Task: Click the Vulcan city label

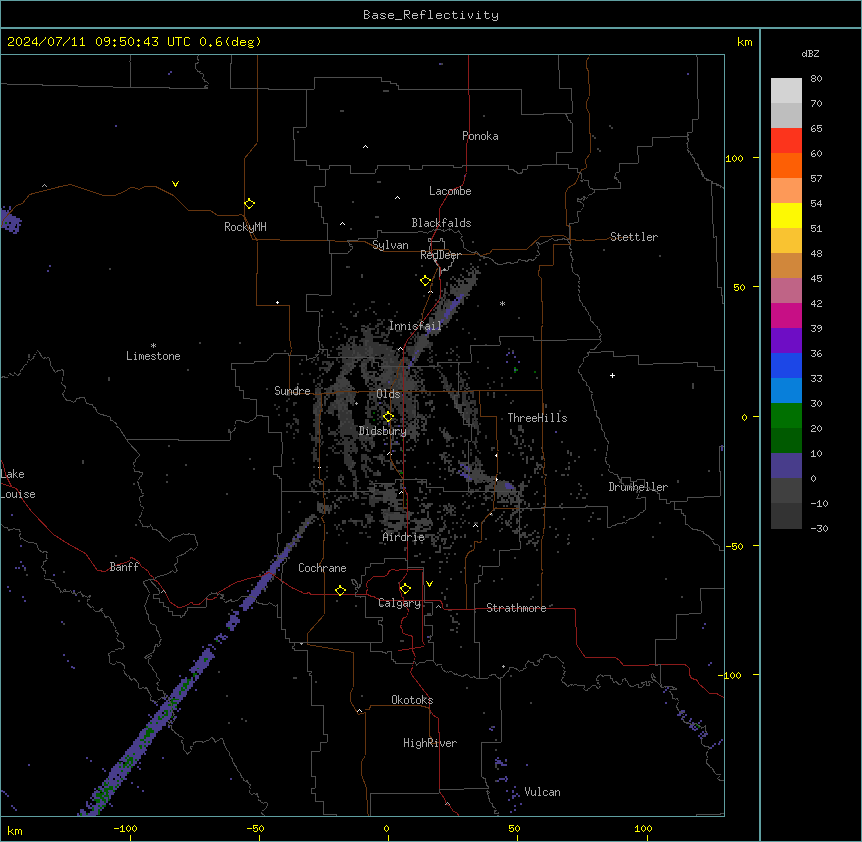Action: (x=543, y=792)
